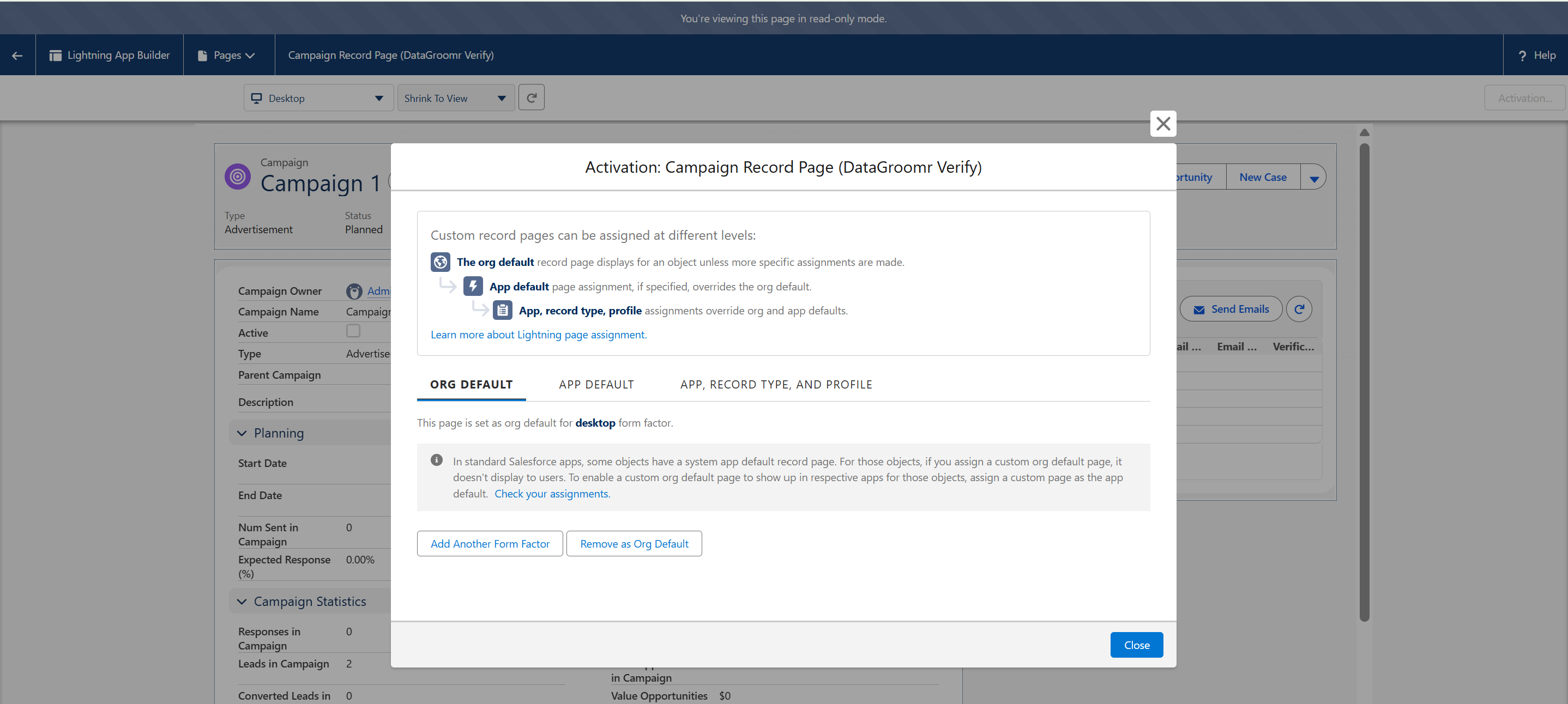Collapse the Planning section
This screenshot has width=1568, height=704.
[x=242, y=433]
